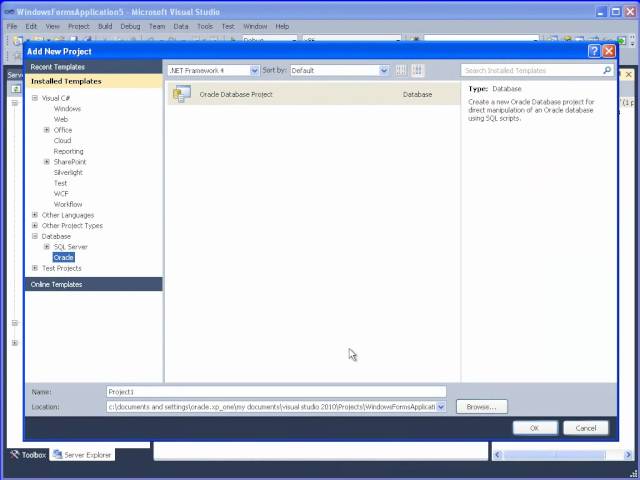Screen dimensions: 640x480
Task: Open the Debug menu
Action: pyautogui.click(x=130, y=26)
